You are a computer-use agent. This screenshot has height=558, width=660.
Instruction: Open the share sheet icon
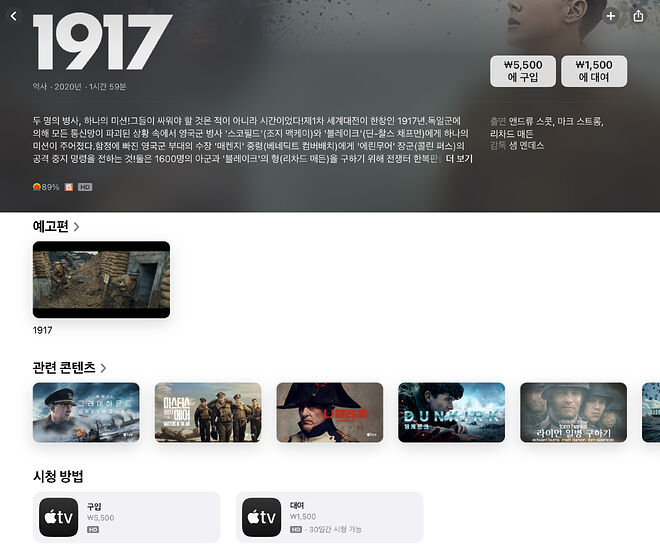coord(638,16)
